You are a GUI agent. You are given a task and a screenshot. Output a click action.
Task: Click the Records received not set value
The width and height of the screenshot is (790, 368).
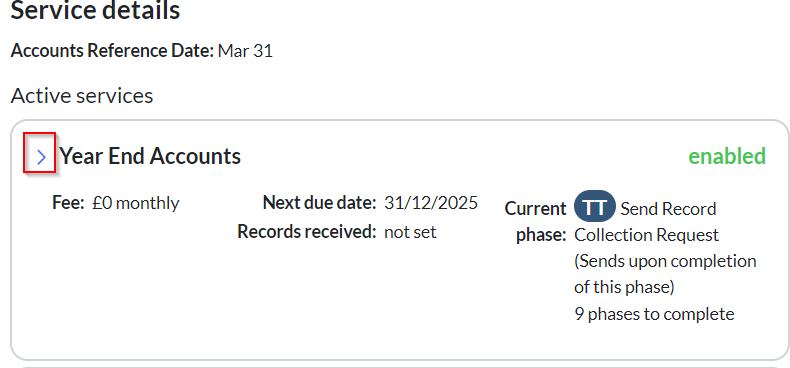point(410,232)
